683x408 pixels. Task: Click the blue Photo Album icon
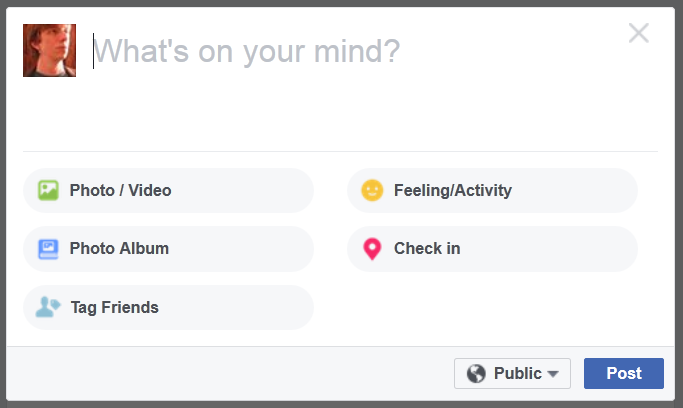coord(48,249)
